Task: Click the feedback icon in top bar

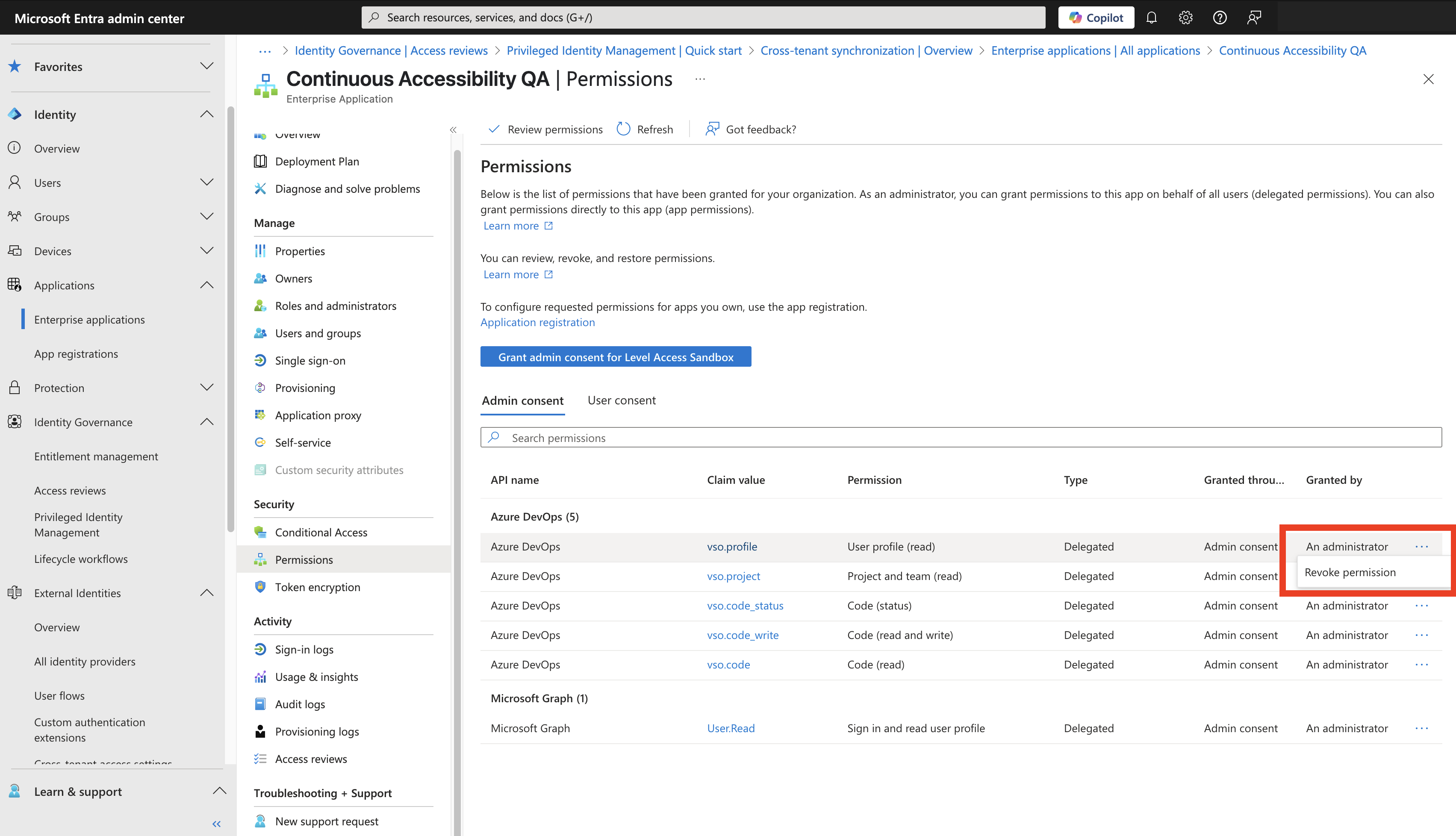Action: 1254,17
